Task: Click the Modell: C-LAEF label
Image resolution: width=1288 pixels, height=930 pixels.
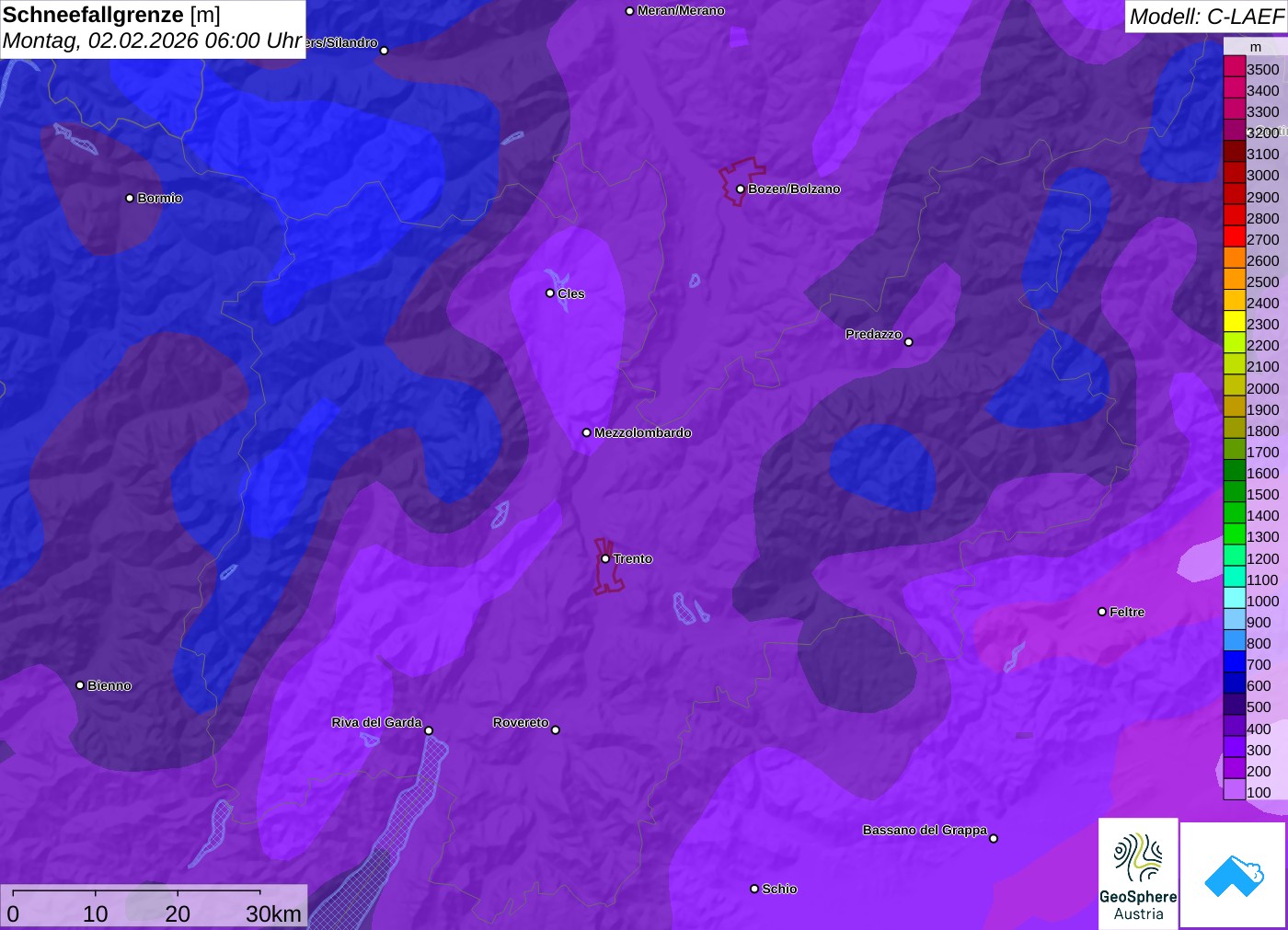Action: point(1206,16)
